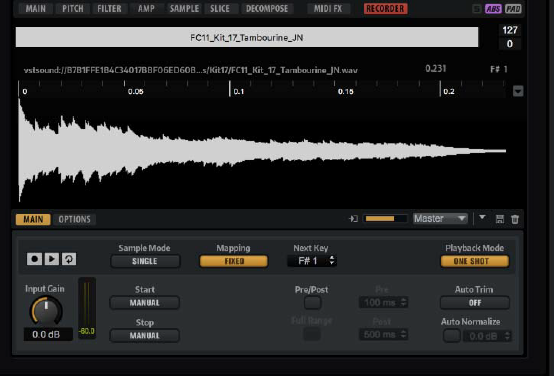Open the OPTIONS tab
Image resolution: width=555 pixels, height=376 pixels.
tap(75, 219)
